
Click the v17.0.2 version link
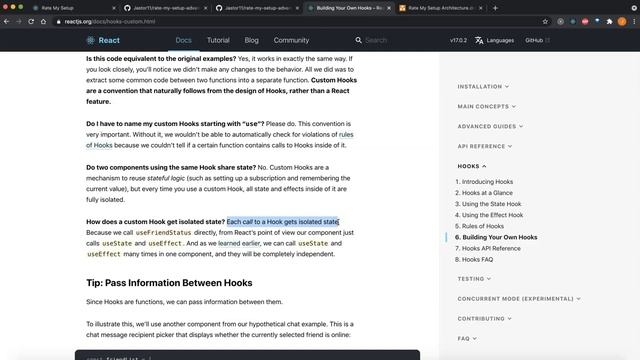coord(458,40)
